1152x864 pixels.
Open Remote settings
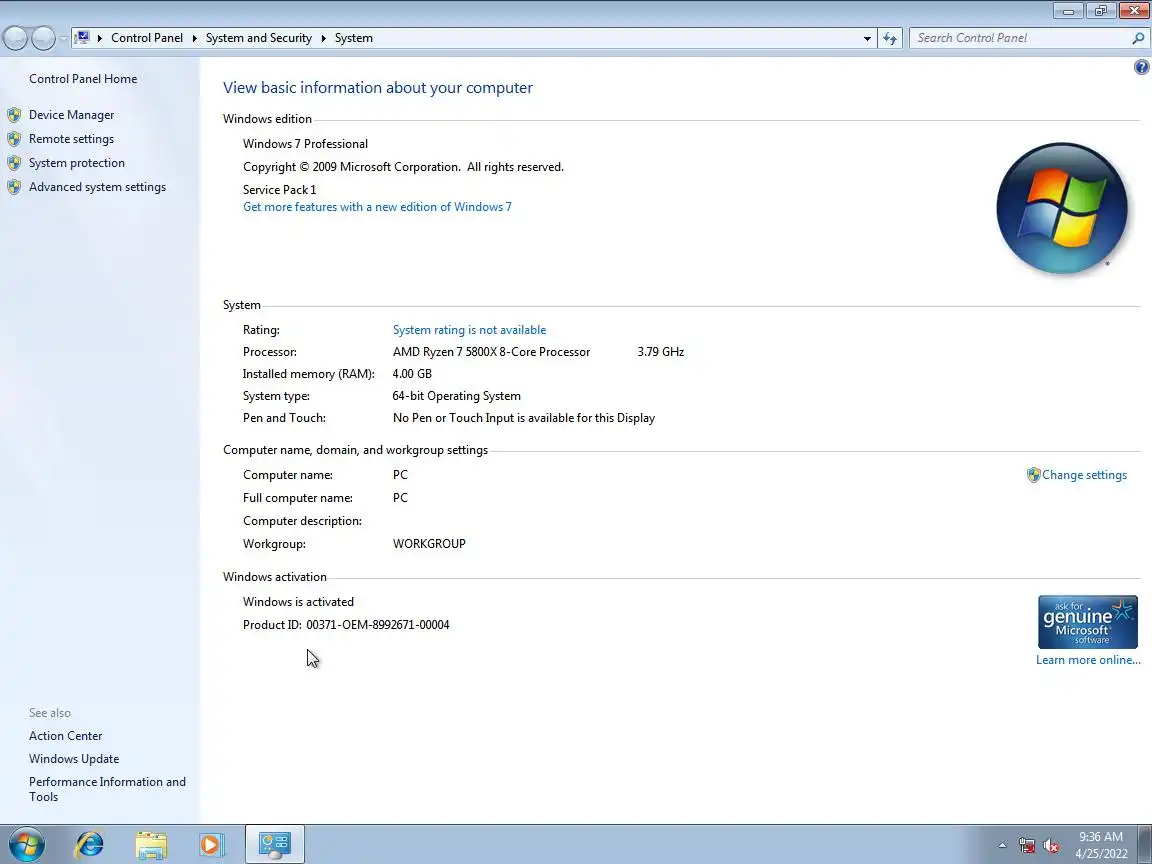71,139
